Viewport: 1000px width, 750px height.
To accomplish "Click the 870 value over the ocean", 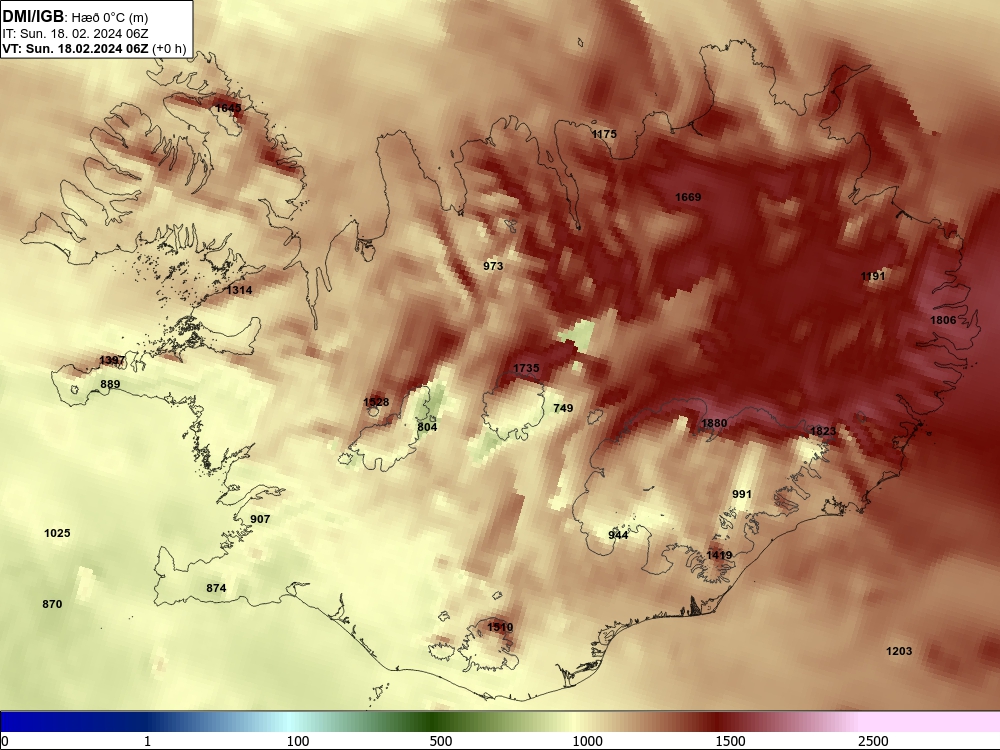I will pos(52,604).
